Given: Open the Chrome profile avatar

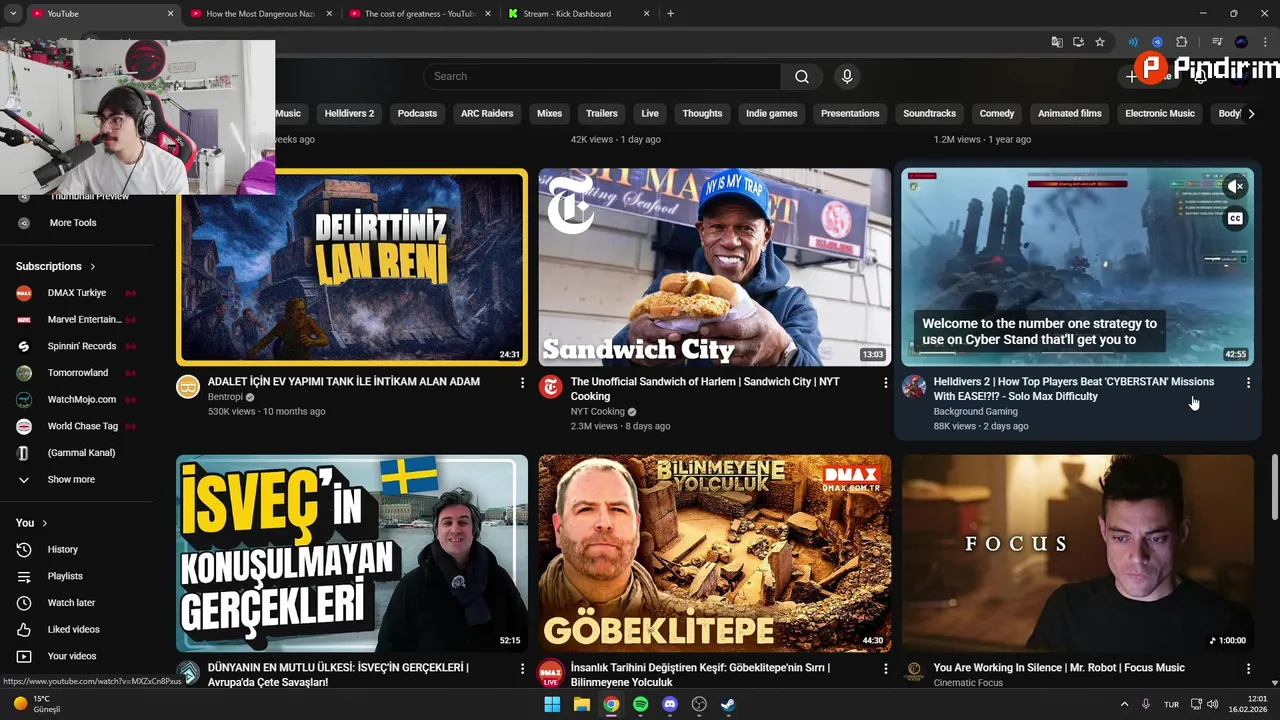Looking at the screenshot, I should click(1241, 42).
